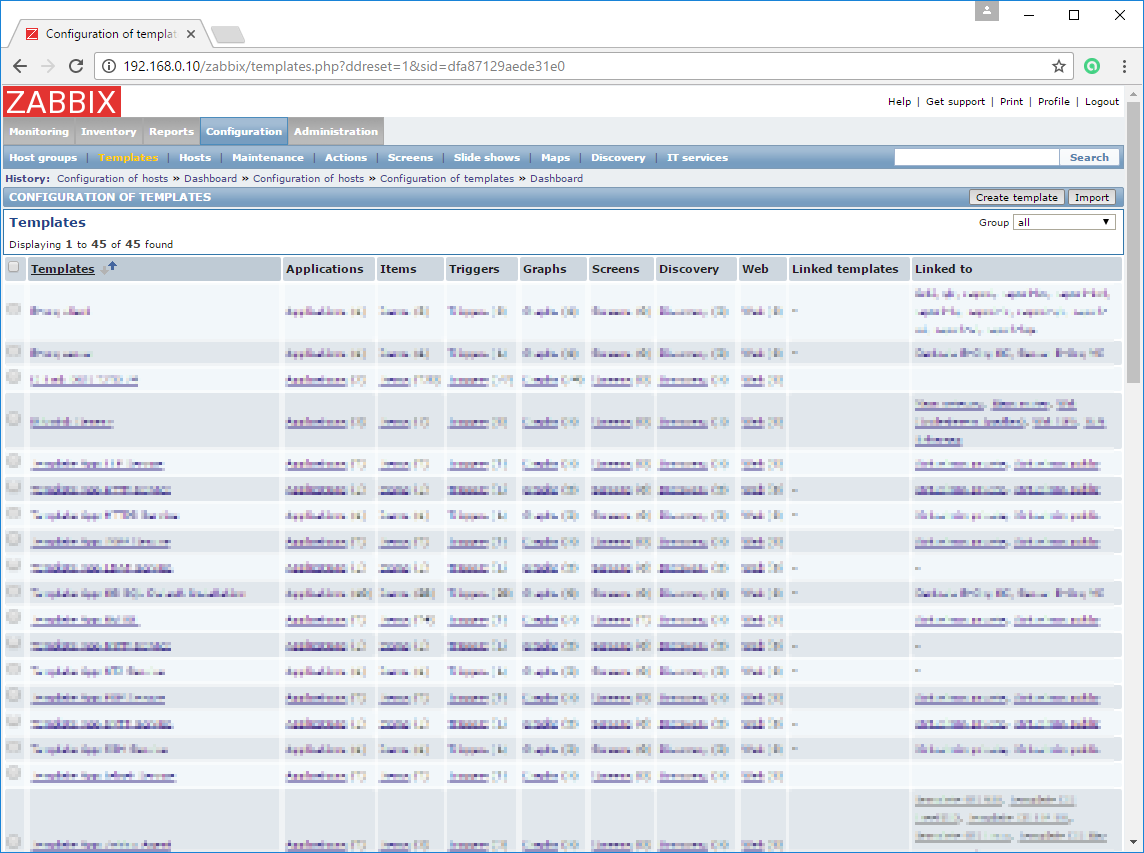Open Screens in the blue submenu bar

coord(410,158)
